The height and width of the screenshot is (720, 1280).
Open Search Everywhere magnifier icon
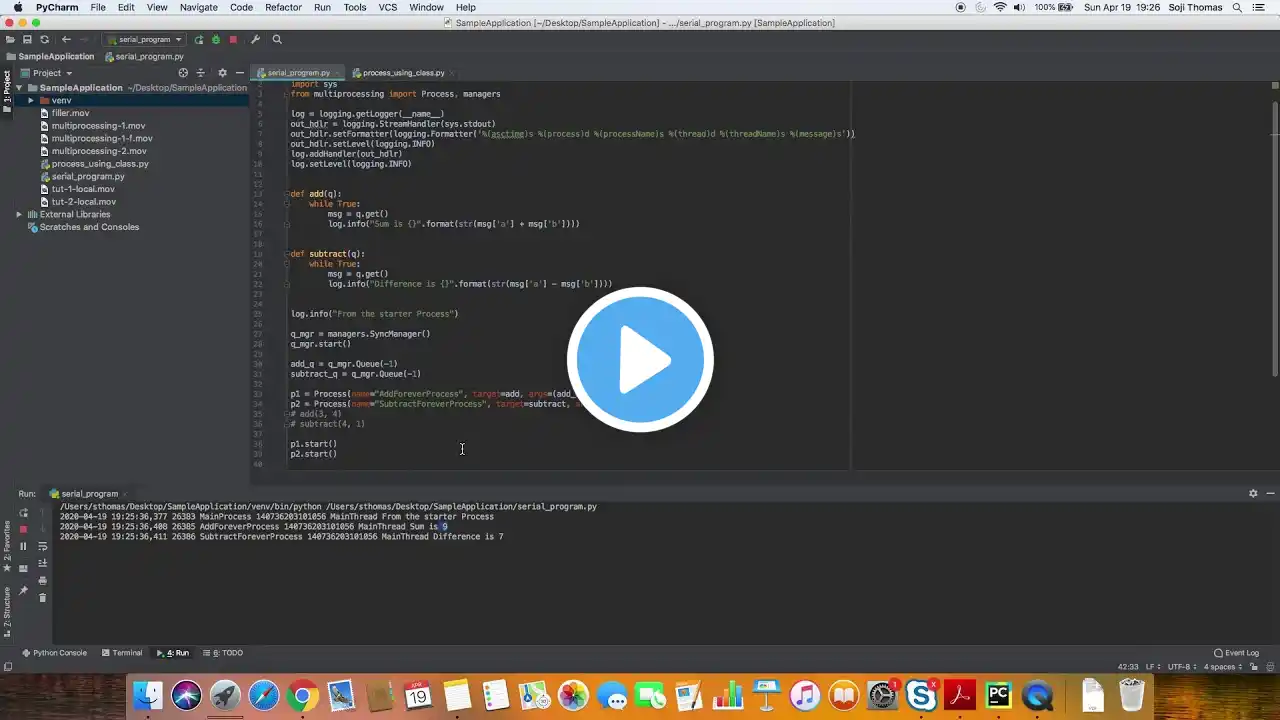click(277, 40)
